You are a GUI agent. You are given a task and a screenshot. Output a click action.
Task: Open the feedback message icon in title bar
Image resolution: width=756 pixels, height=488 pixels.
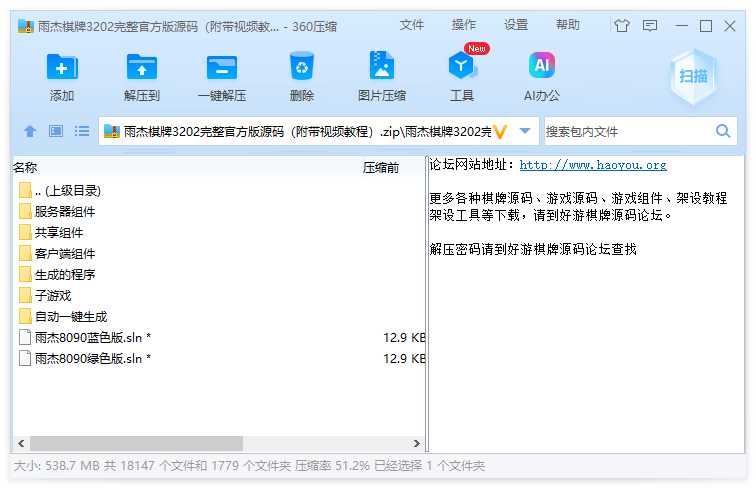(x=649, y=25)
